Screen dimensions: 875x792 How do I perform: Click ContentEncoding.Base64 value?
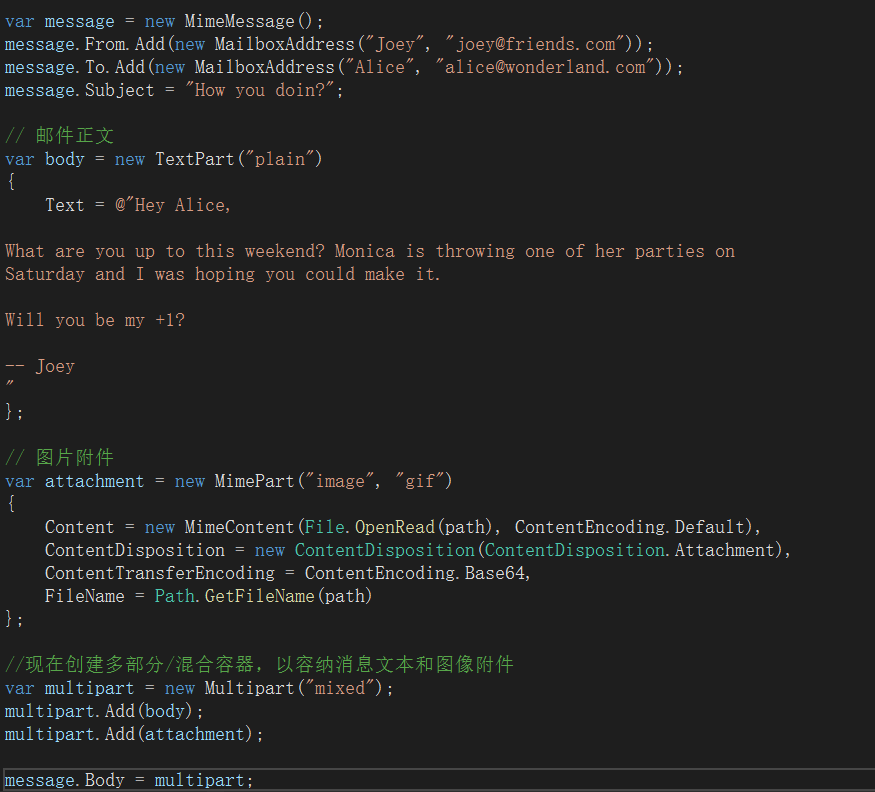pos(416,573)
